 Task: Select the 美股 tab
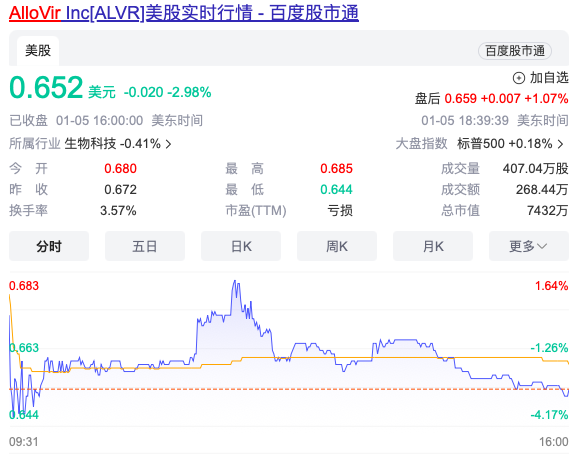(x=38, y=50)
